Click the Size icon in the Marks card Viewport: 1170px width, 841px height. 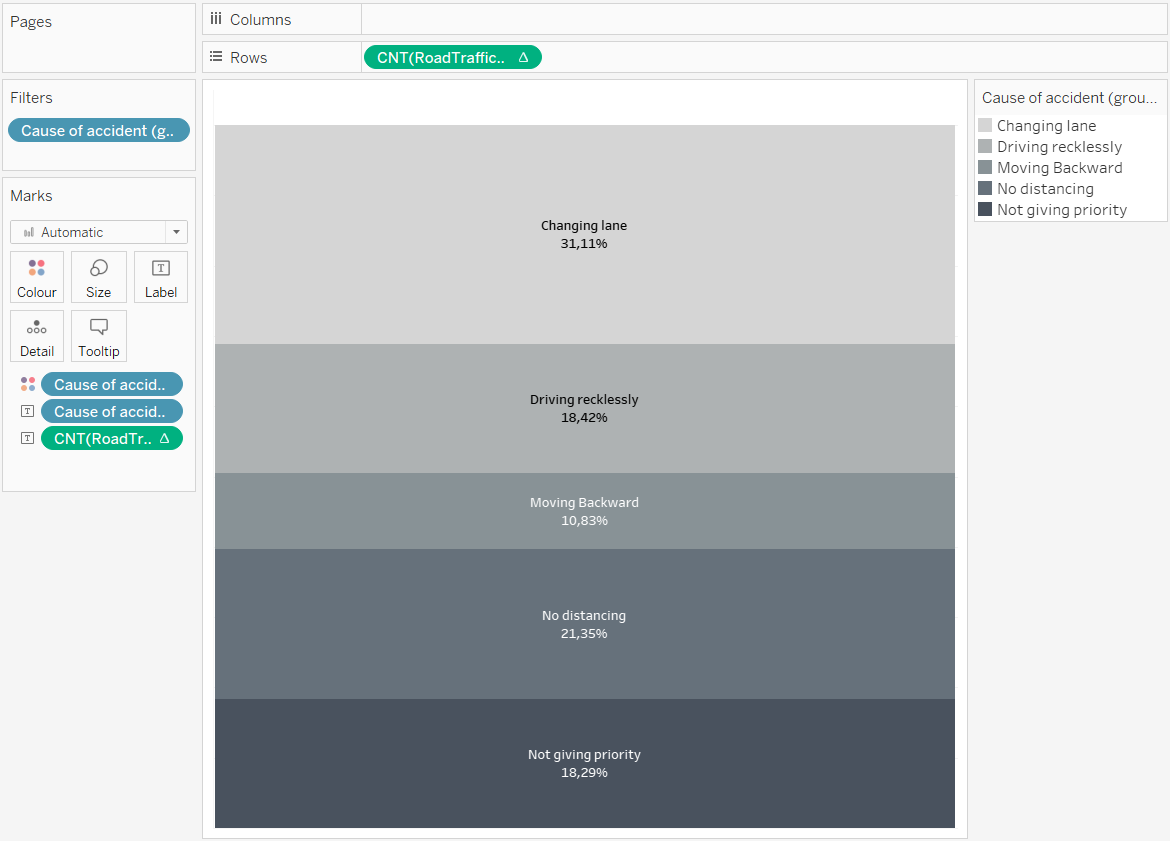[x=98, y=277]
